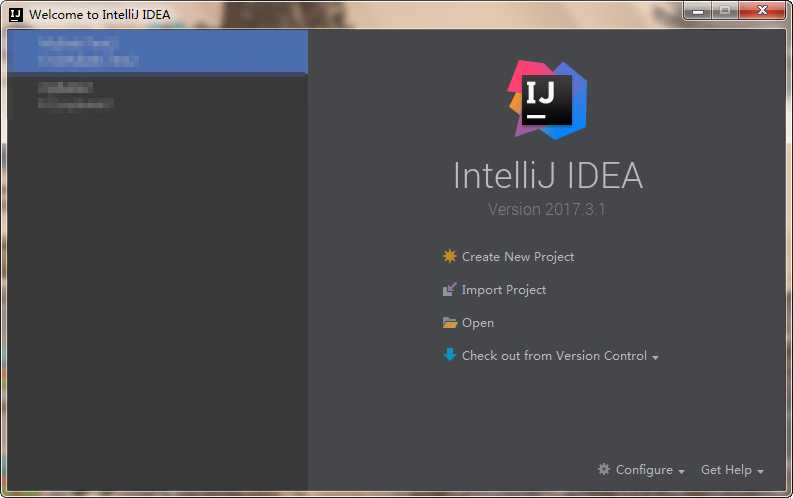The height and width of the screenshot is (498, 793).
Task: Open an existing project via Open
Action: 477,323
